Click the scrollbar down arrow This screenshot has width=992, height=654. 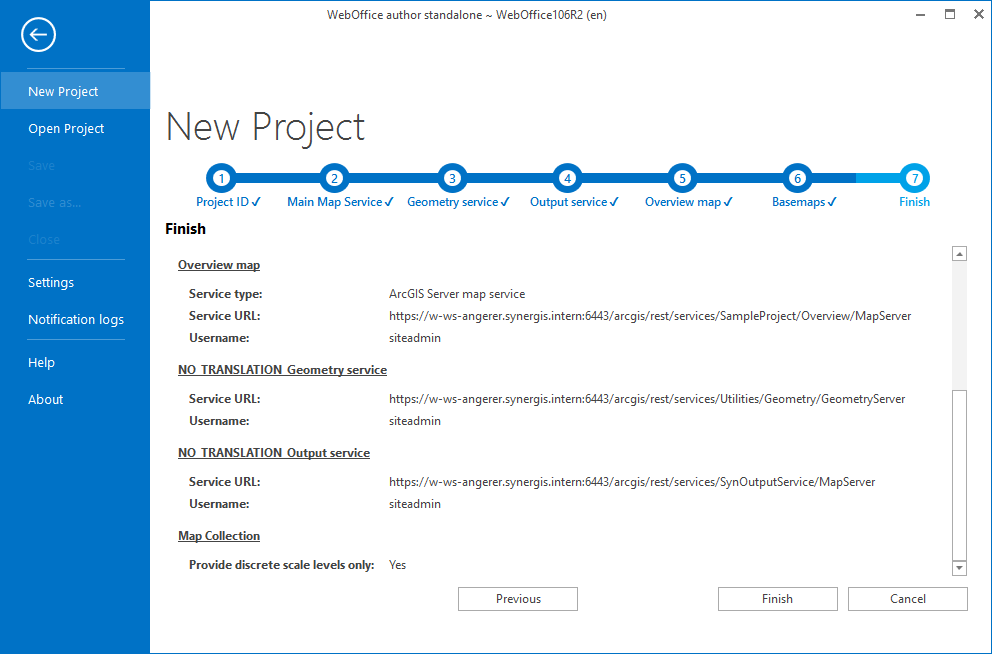[x=959, y=568]
